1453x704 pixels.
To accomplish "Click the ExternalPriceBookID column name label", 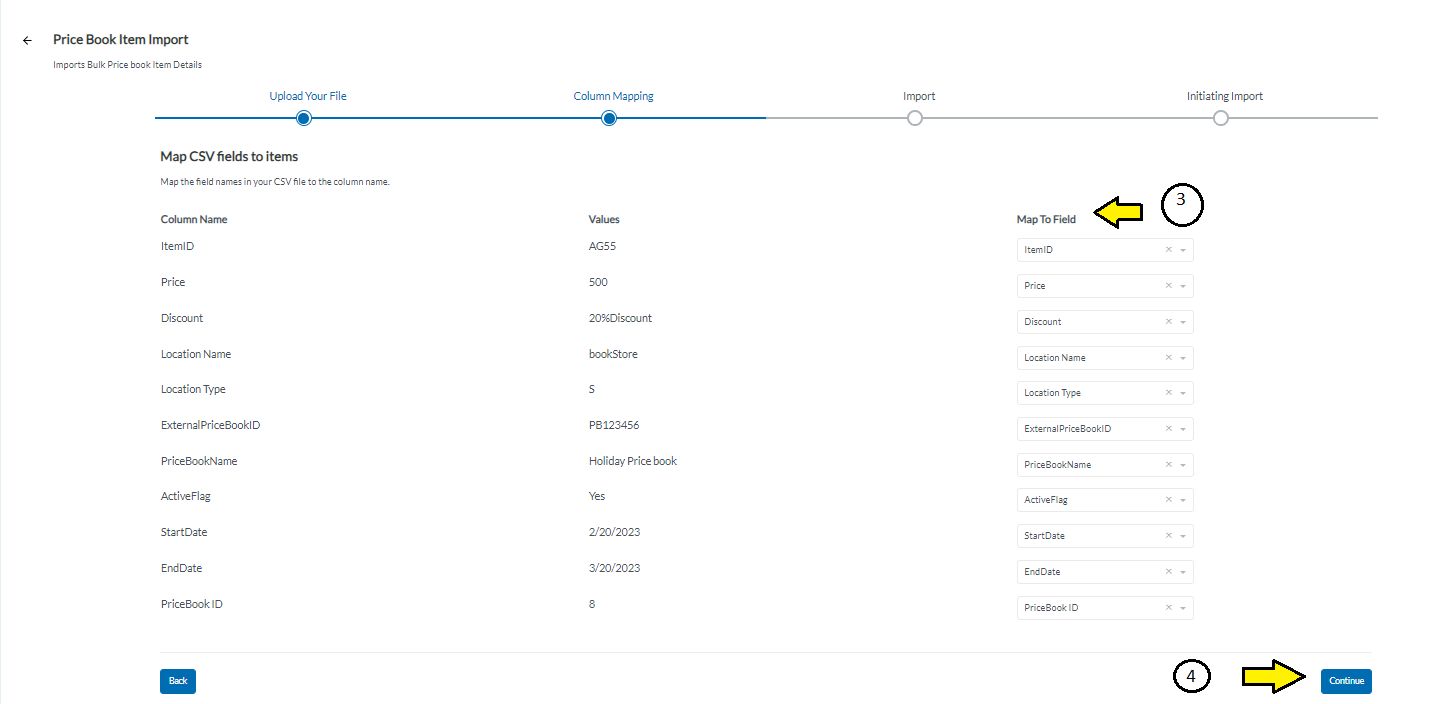I will tap(210, 425).
